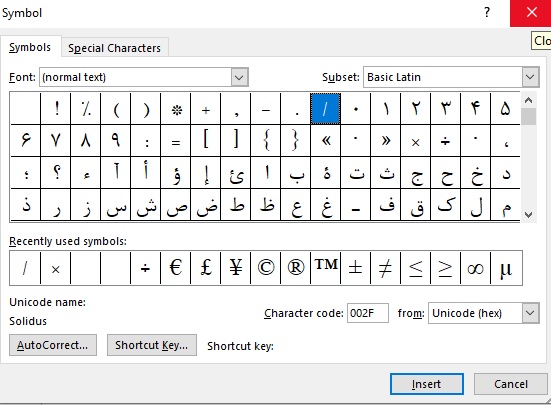Select the registered trademark ® recent symbol
This screenshot has width=551, height=405.
(x=295, y=268)
